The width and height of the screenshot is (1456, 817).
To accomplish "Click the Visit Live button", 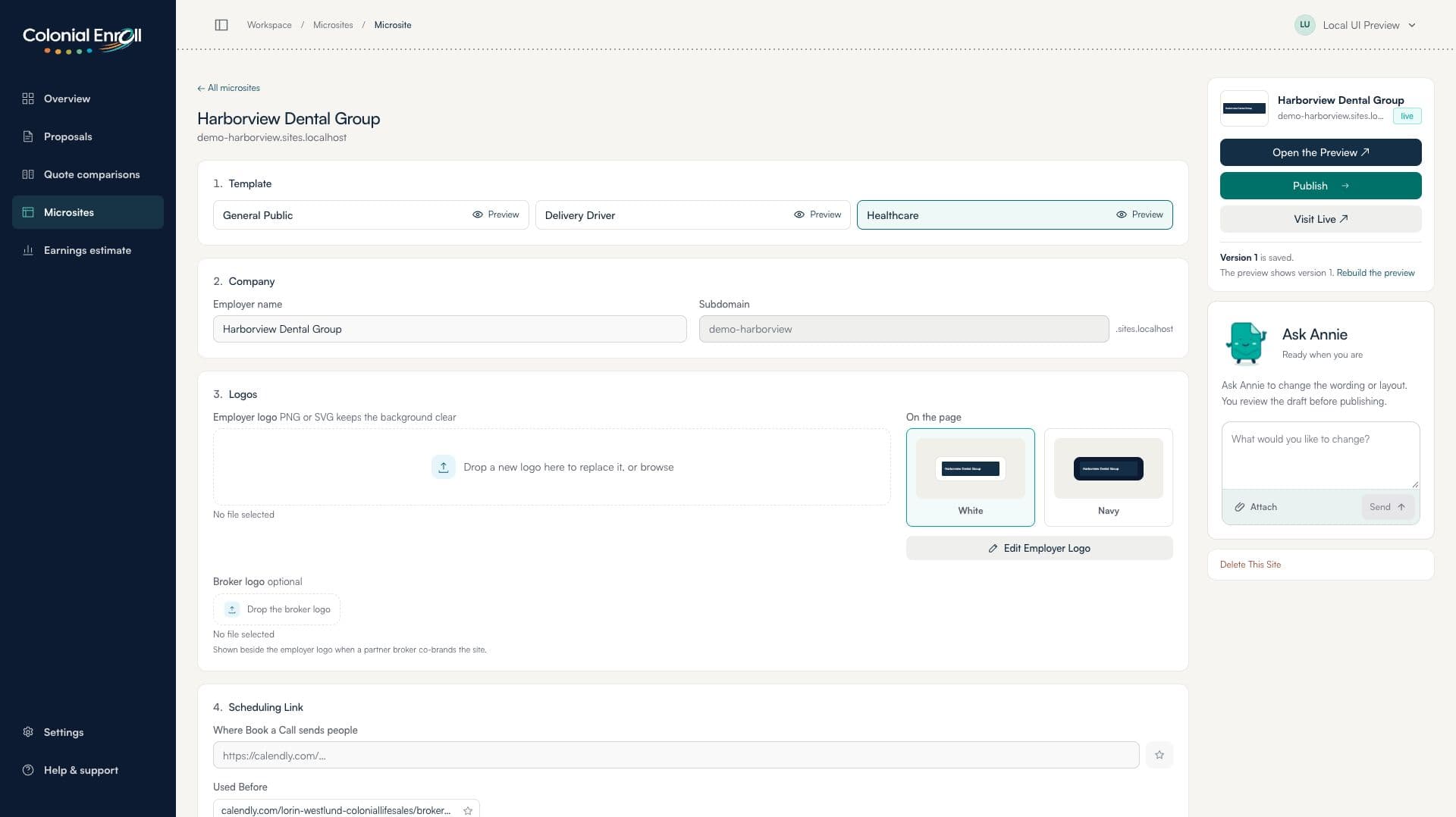I will (1320, 219).
